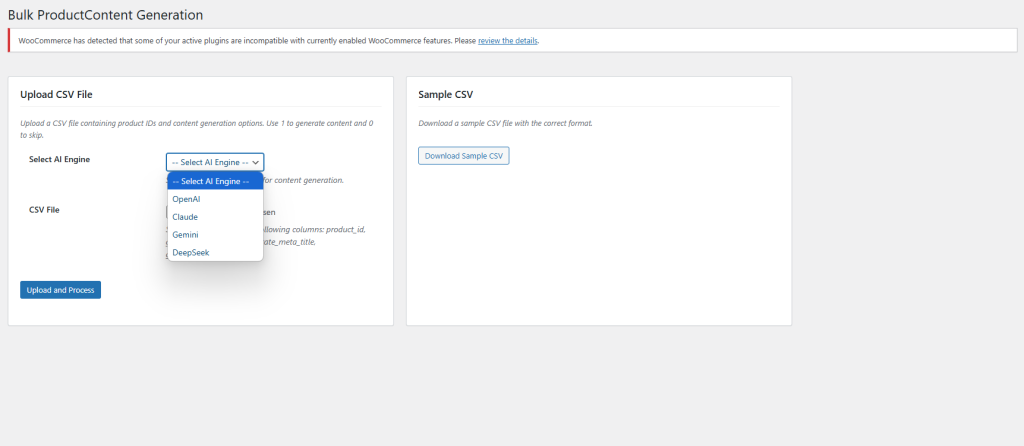1024x446 pixels.
Task: Open the 'review the details' link
Action: [508, 40]
